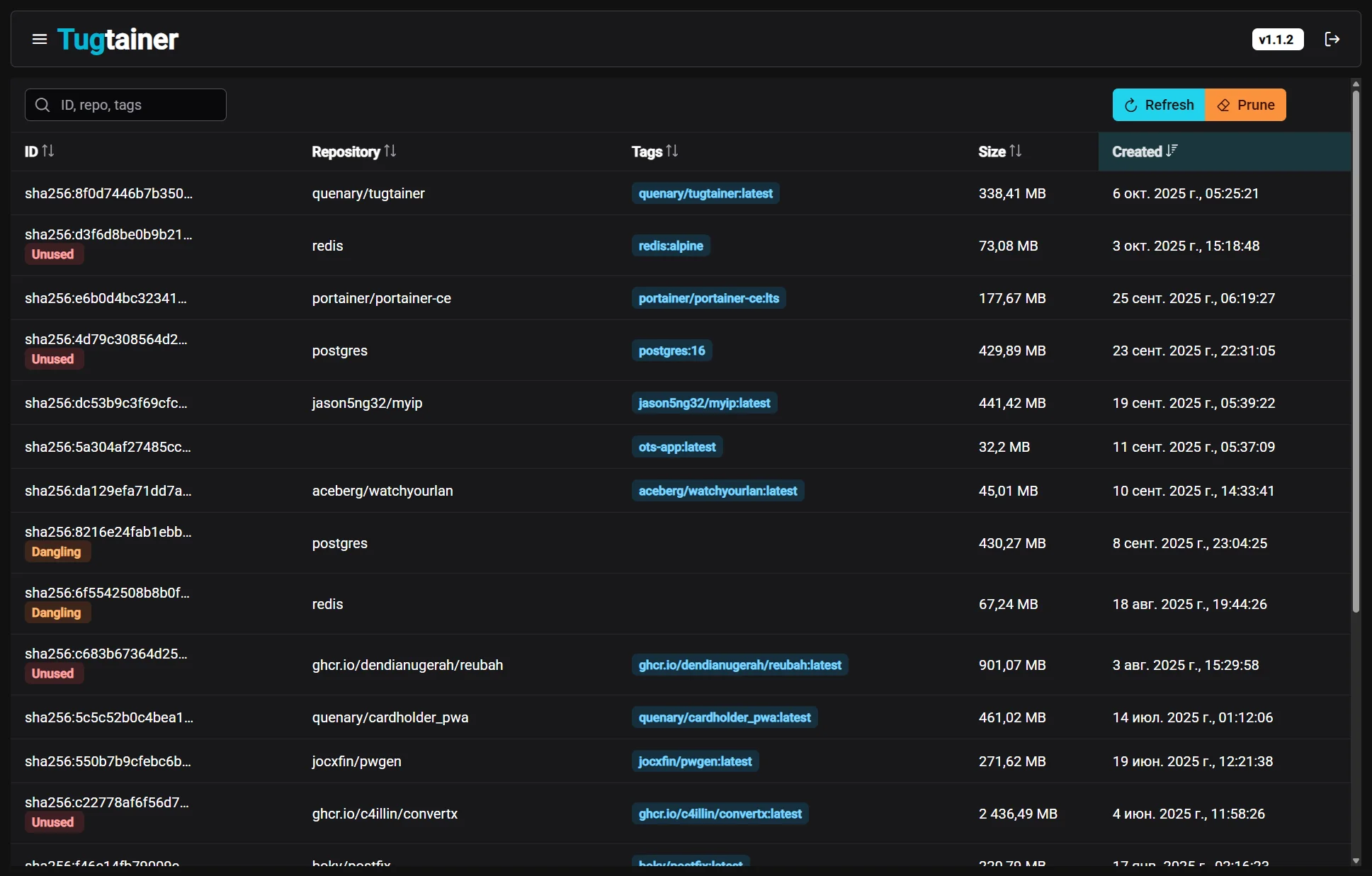Click the aceberg/watchyourlan:latest tag

coord(718,490)
